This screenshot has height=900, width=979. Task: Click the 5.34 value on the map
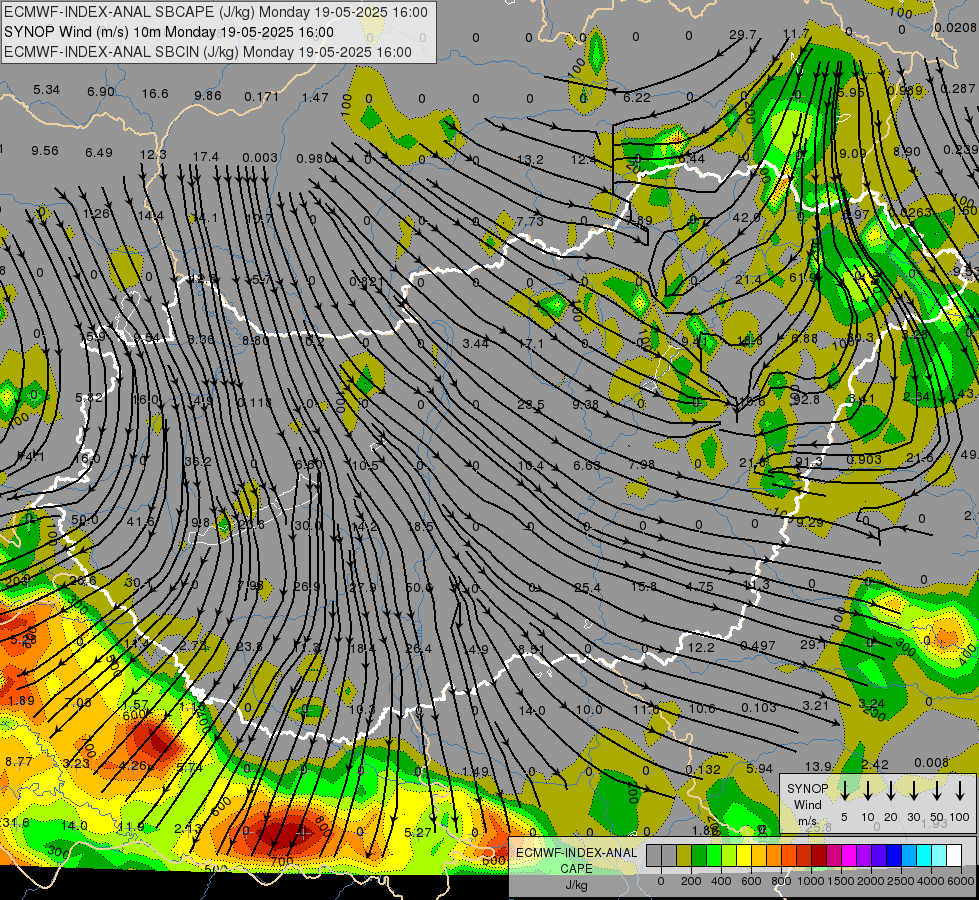46,90
